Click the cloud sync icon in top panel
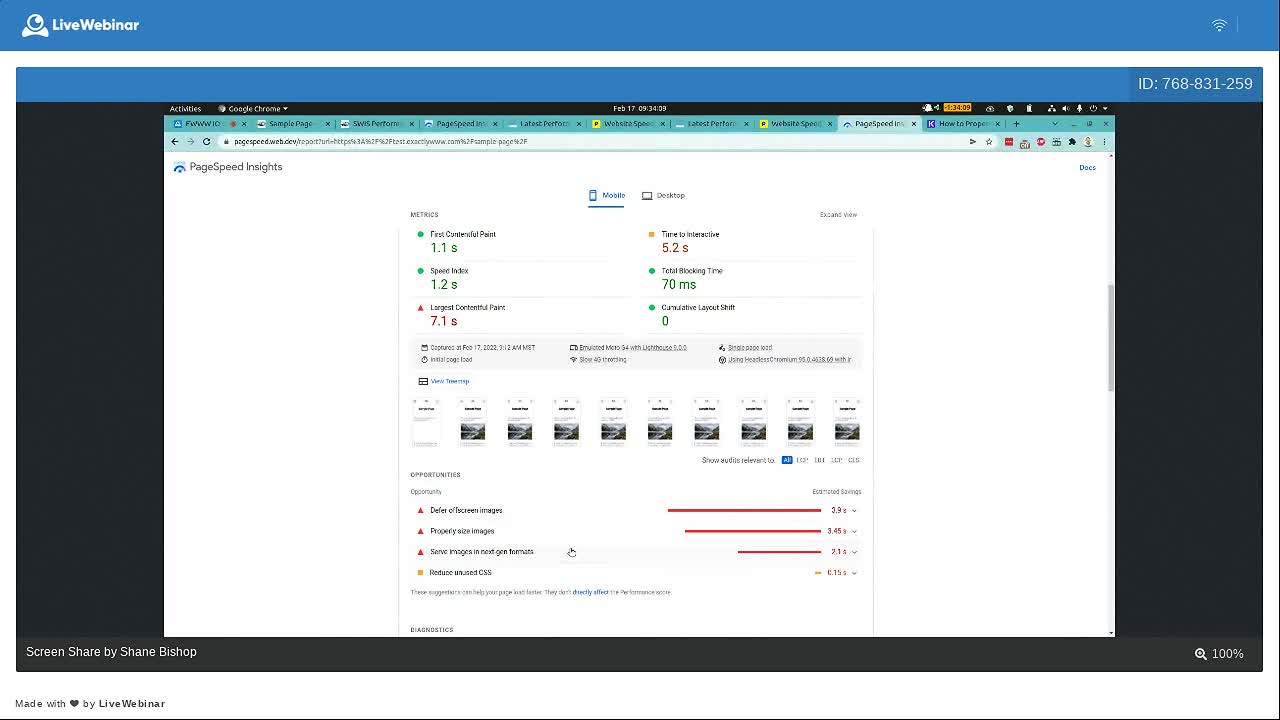 click(990, 108)
